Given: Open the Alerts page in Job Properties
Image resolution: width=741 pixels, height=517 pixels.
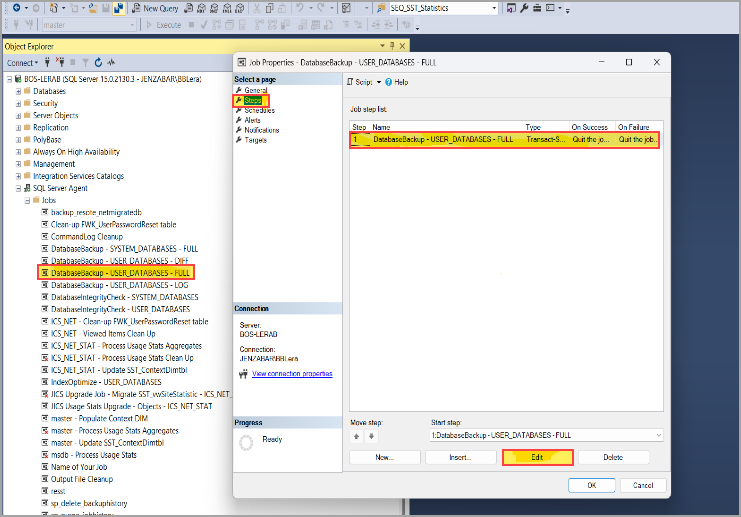Looking at the screenshot, I should 252,120.
